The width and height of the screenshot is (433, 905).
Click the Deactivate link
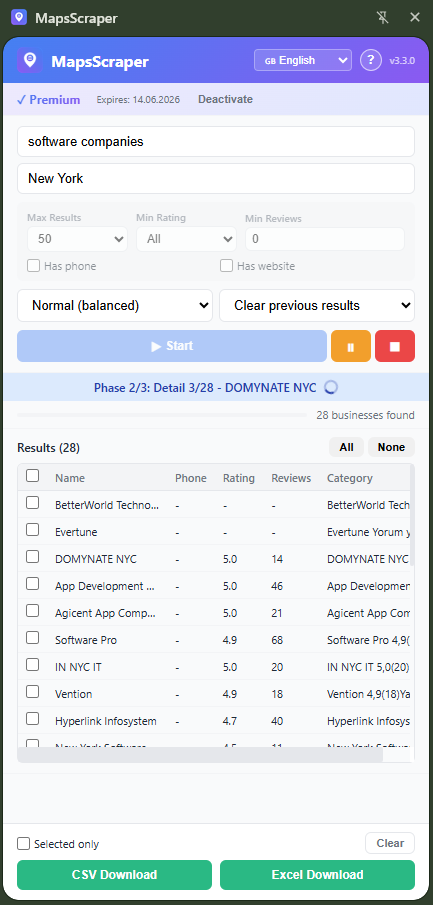pyautogui.click(x=225, y=99)
